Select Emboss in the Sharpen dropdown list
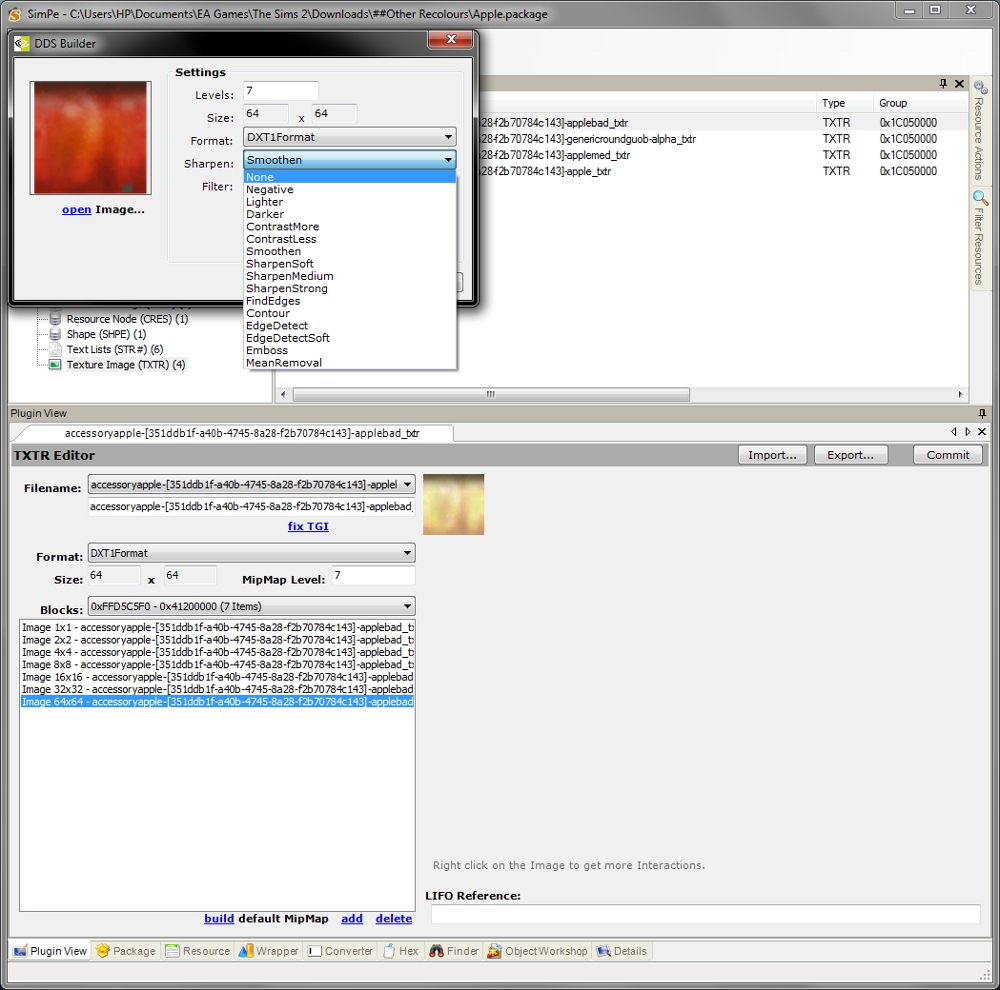Image resolution: width=1000 pixels, height=990 pixels. tap(266, 351)
